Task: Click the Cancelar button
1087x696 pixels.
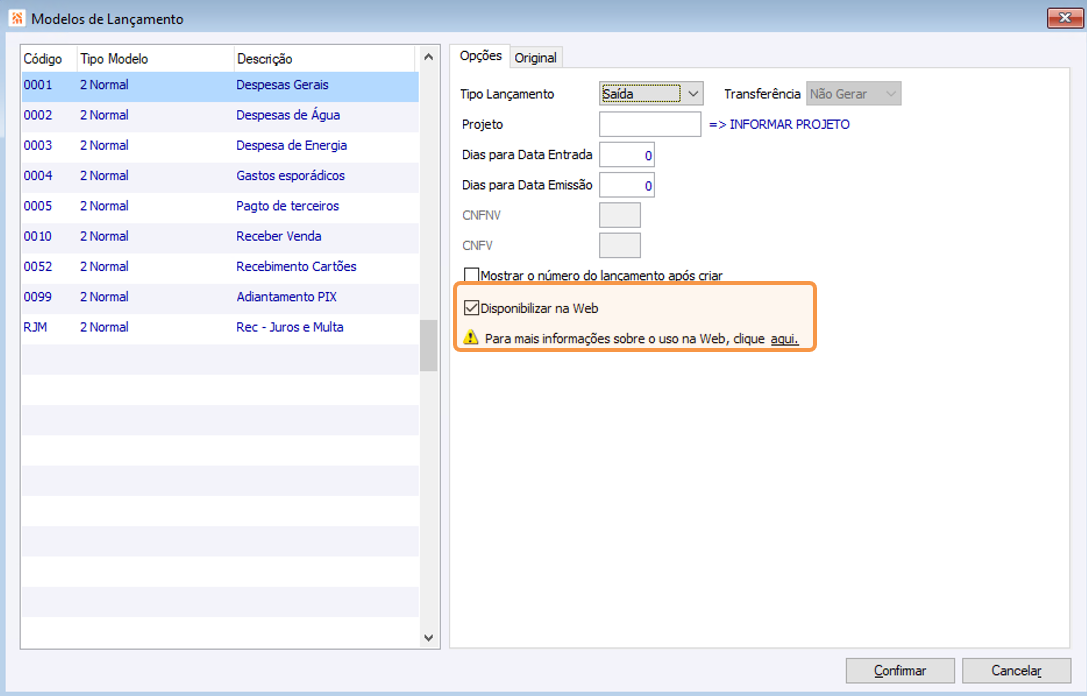Action: point(1016,670)
